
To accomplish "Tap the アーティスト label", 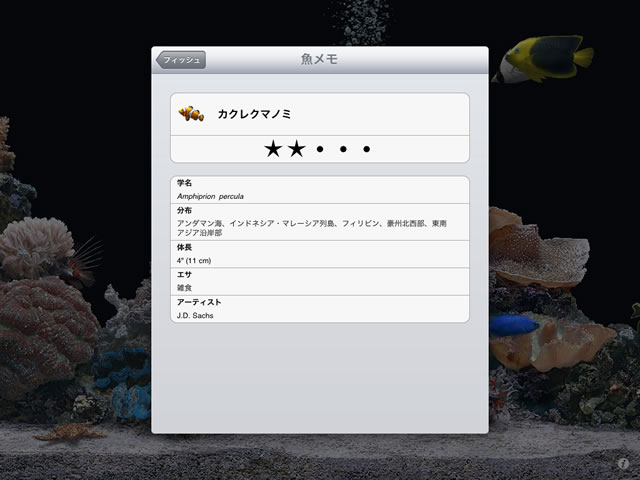I will click(199, 302).
